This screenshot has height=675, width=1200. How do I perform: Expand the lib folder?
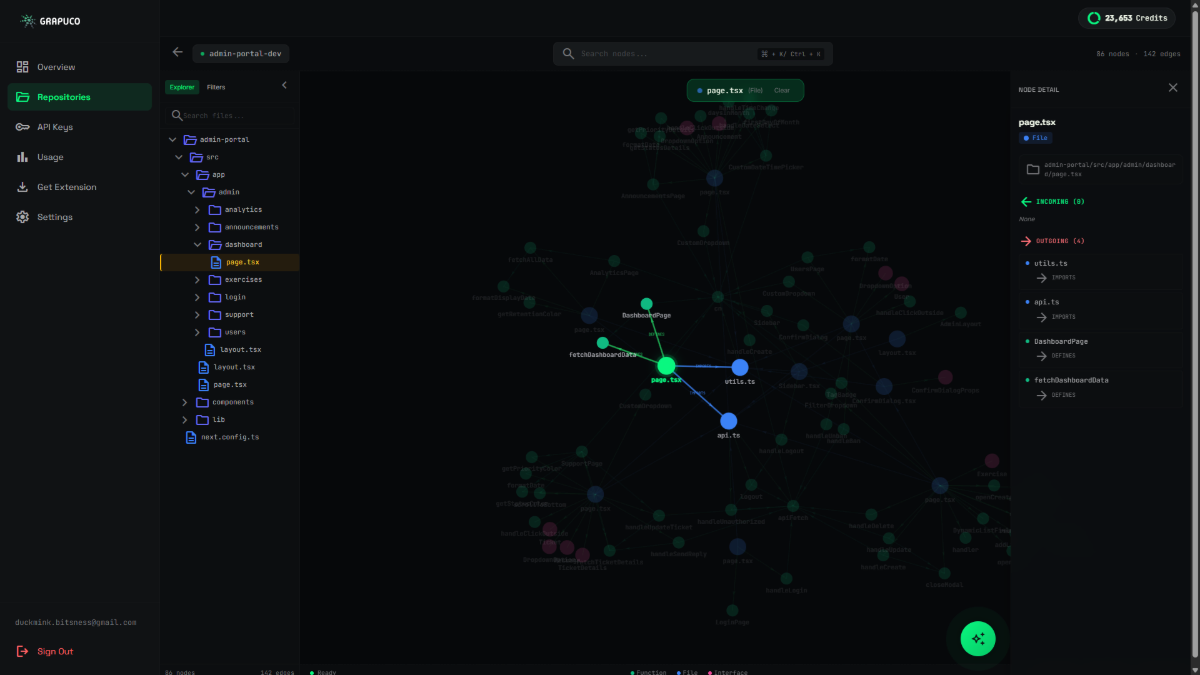point(185,419)
